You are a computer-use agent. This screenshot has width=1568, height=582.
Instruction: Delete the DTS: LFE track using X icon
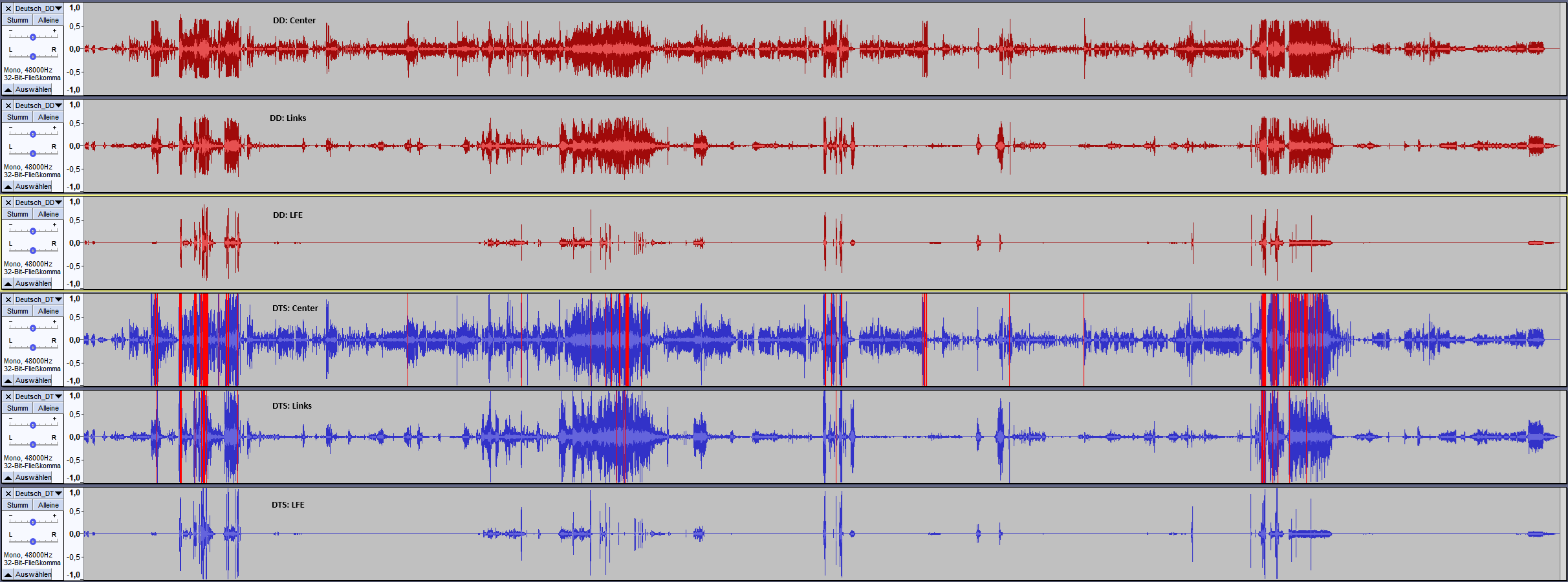[8, 494]
